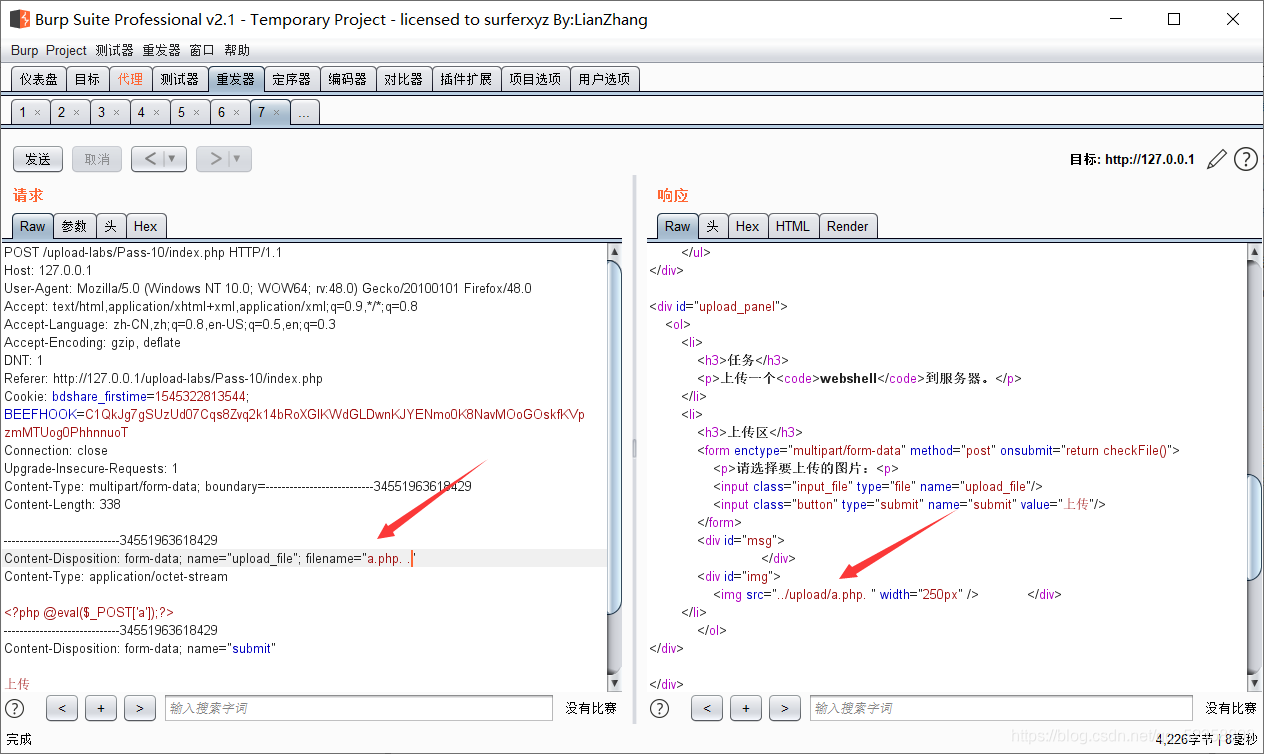Close repeater tab 1 with its x
Screen dimensions: 1264x754
tap(38, 113)
